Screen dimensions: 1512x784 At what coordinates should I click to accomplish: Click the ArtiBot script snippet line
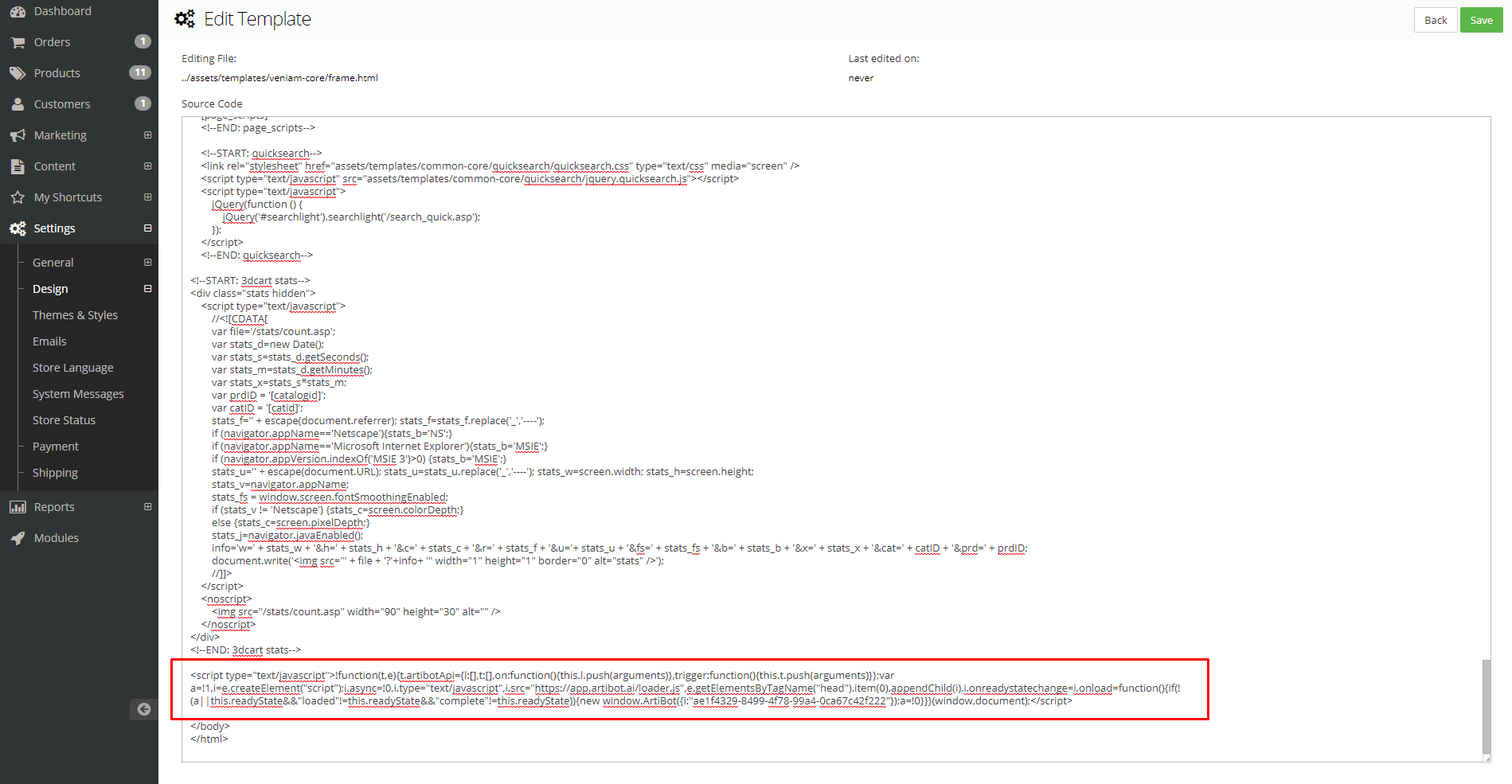[686, 688]
